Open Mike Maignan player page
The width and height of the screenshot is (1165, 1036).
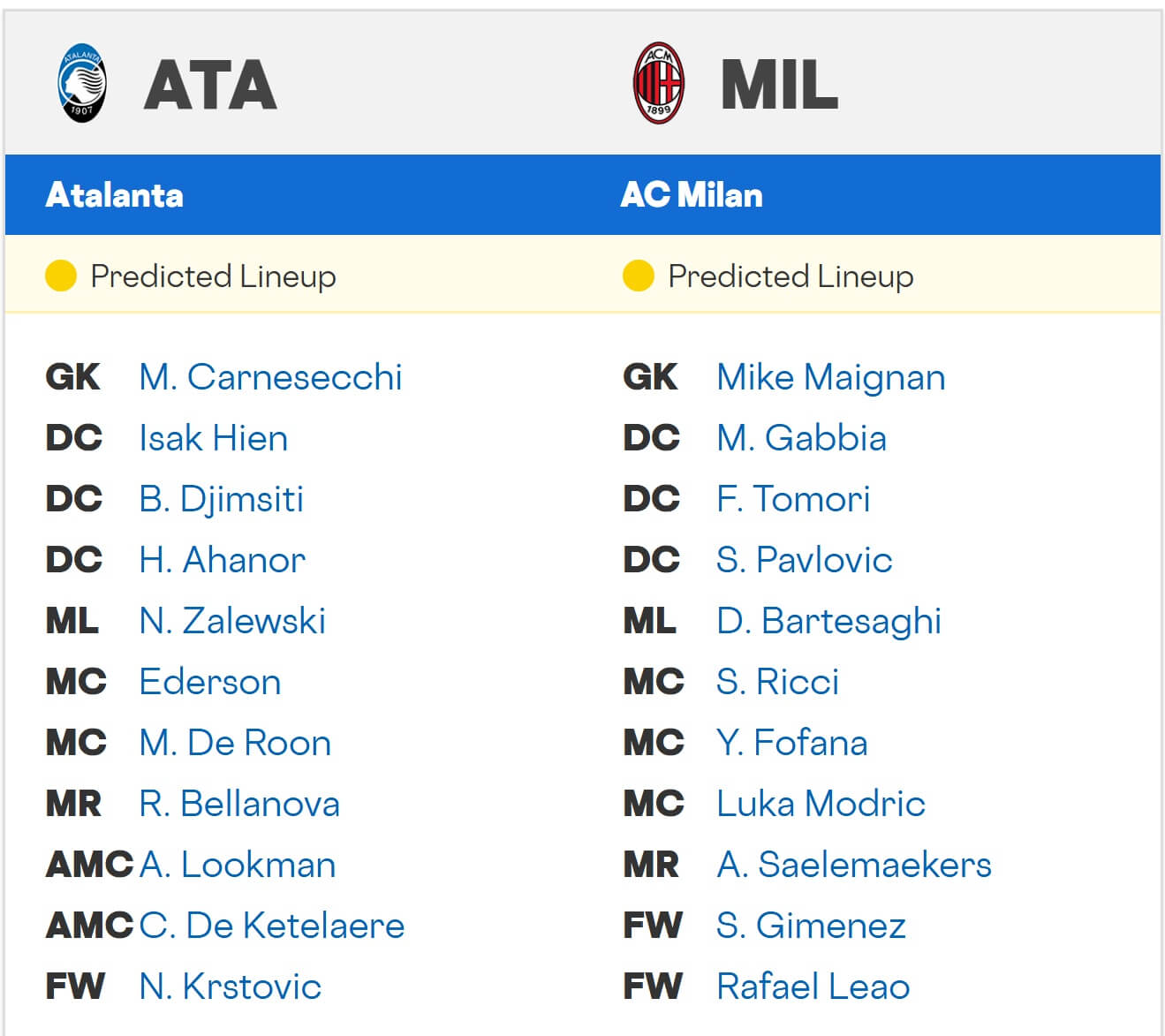pos(830,377)
